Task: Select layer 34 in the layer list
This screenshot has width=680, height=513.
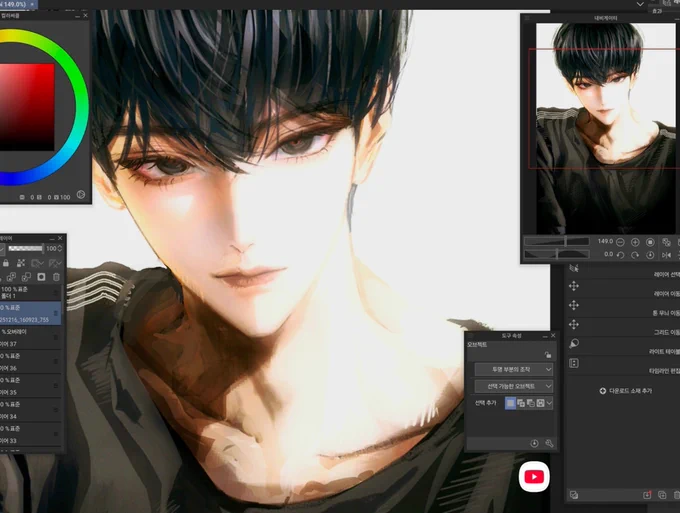Action: [30, 410]
